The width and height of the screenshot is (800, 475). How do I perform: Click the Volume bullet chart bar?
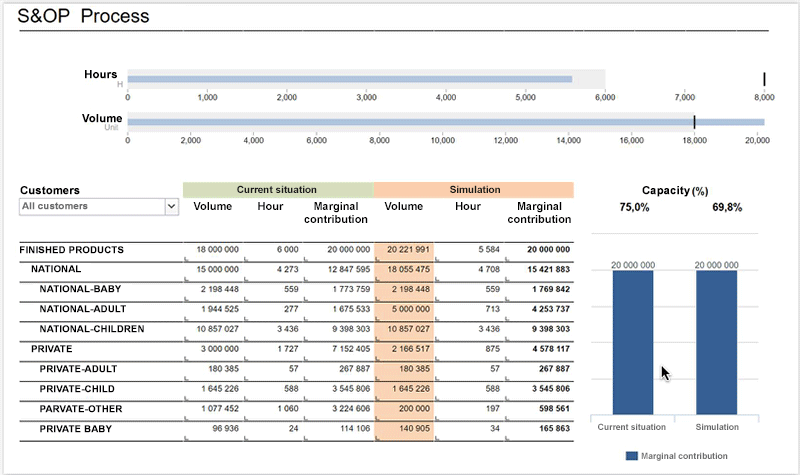[445, 122]
